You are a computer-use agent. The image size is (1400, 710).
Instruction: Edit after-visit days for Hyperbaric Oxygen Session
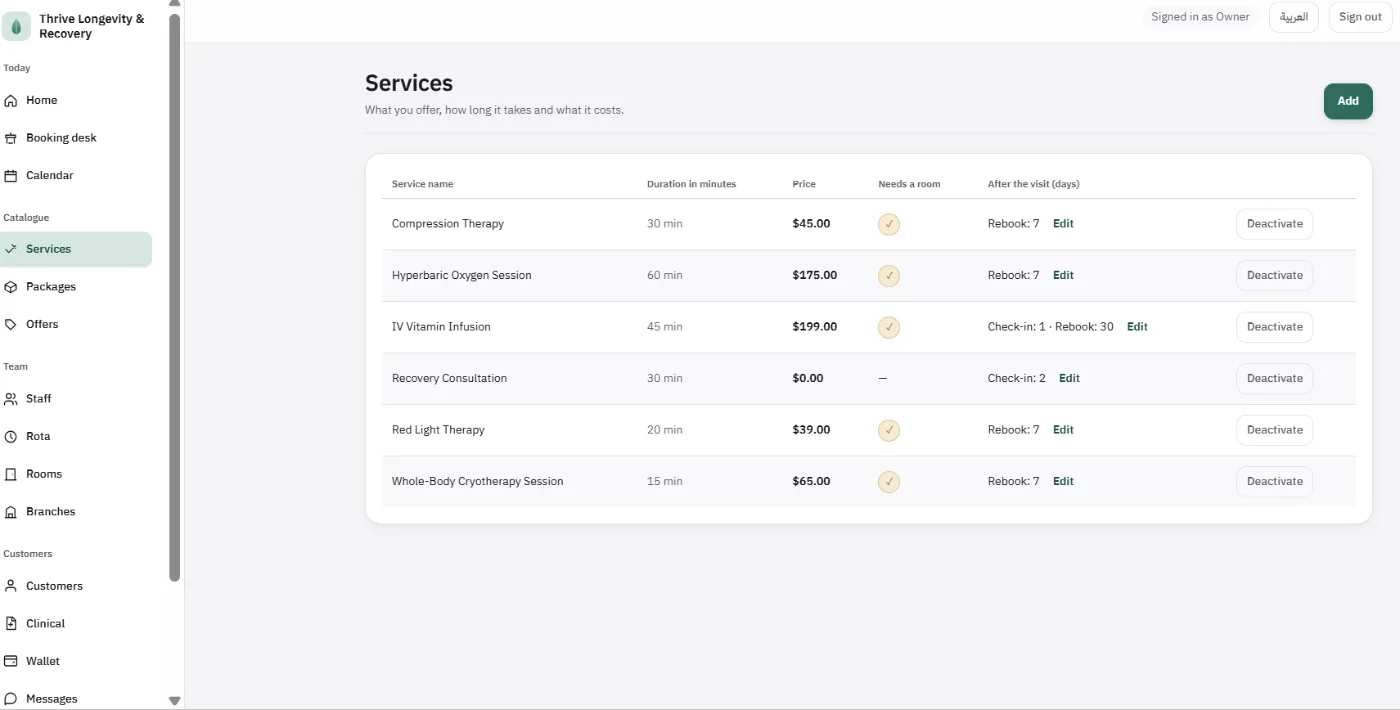1063,275
